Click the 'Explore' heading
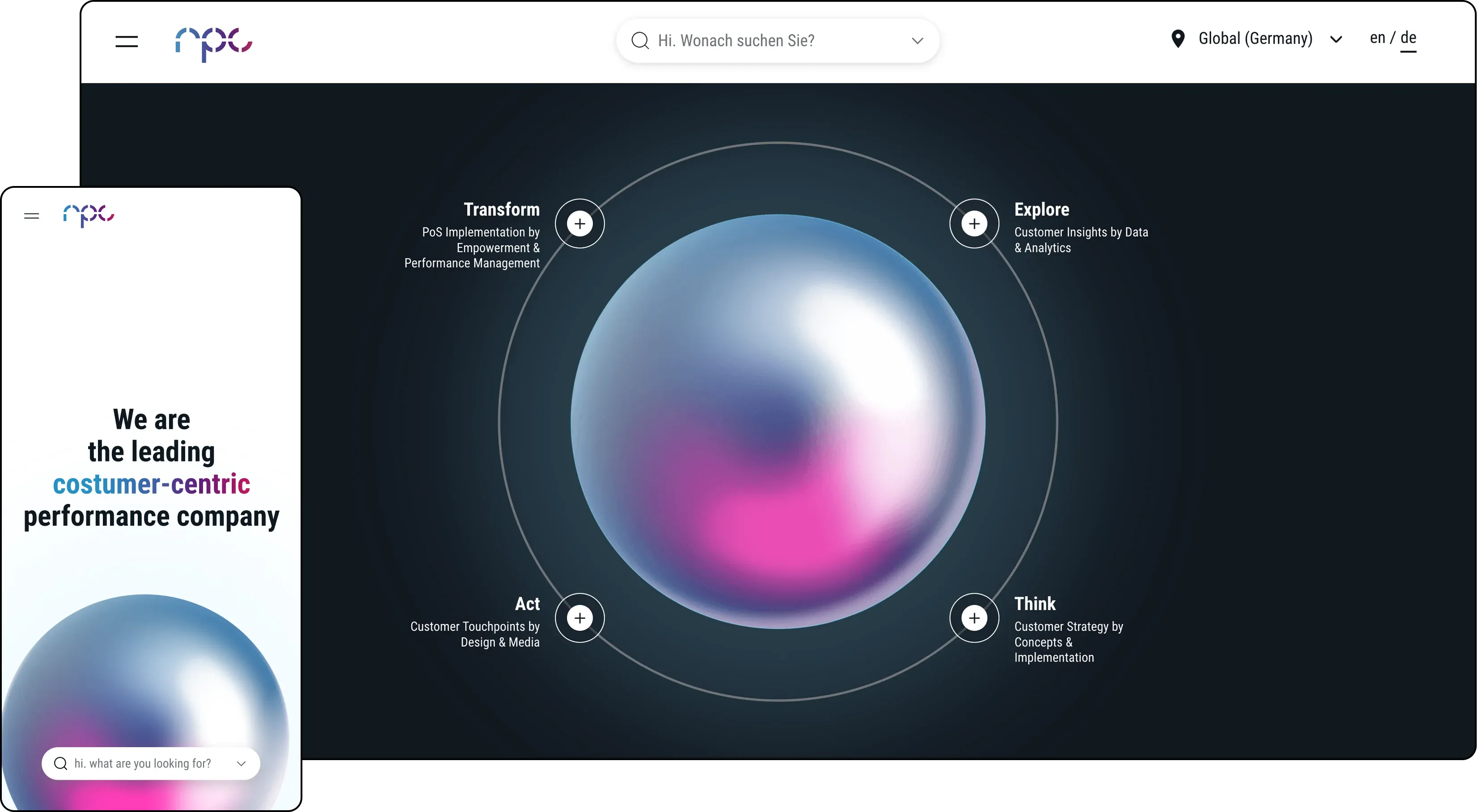Screen dimensions: 1477x812 point(1041,209)
